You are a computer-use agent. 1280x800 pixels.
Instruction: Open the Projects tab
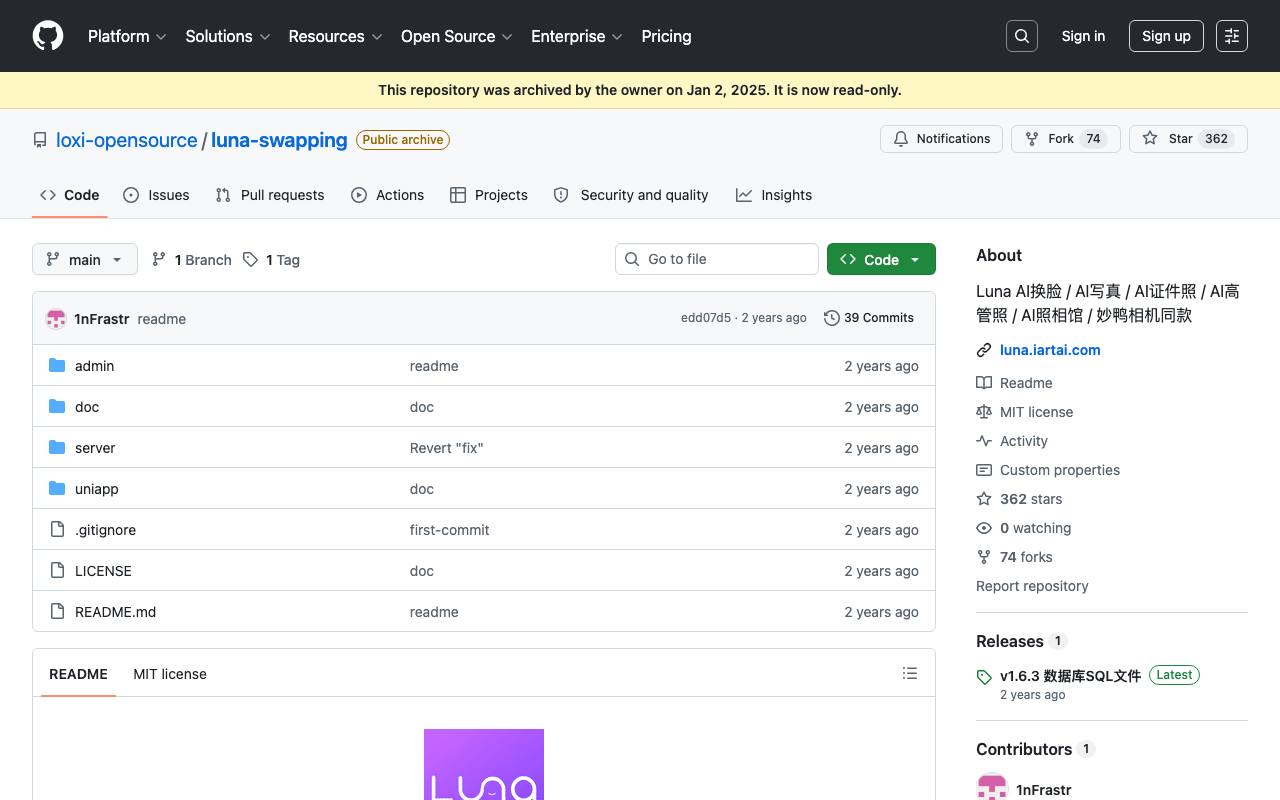[x=489, y=195]
